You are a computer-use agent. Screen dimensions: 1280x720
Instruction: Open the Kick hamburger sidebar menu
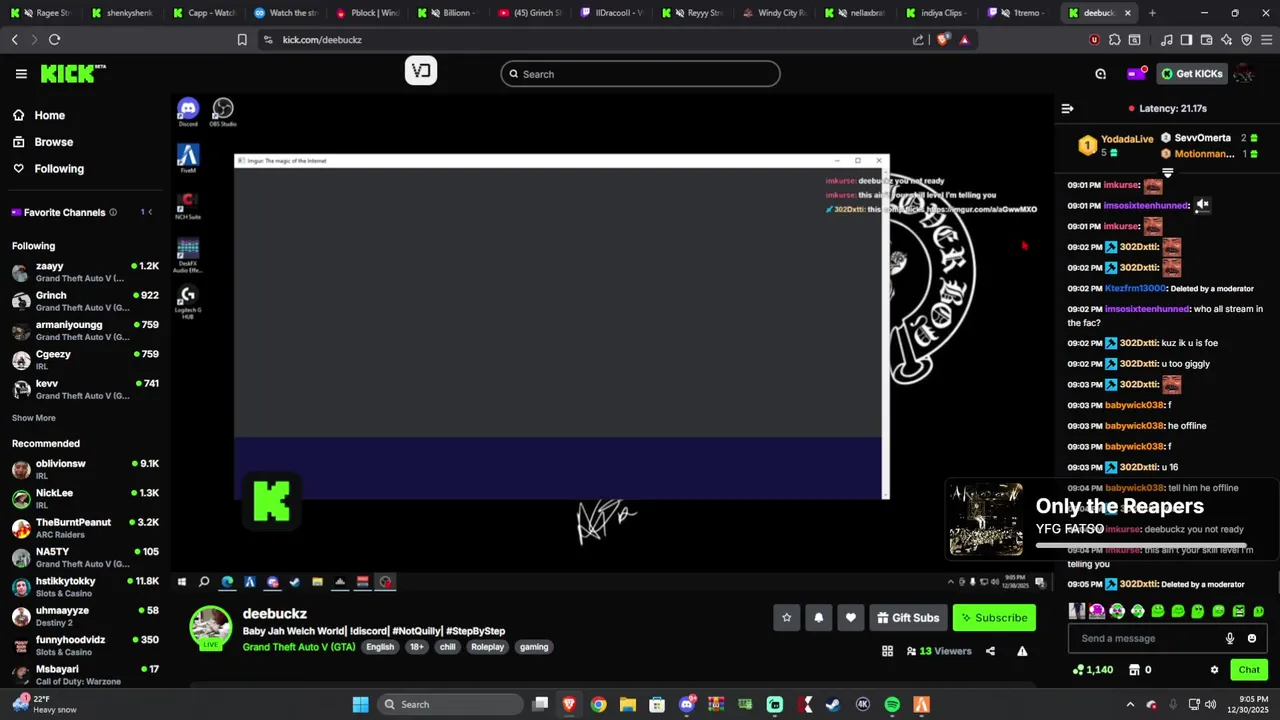pyautogui.click(x=21, y=73)
